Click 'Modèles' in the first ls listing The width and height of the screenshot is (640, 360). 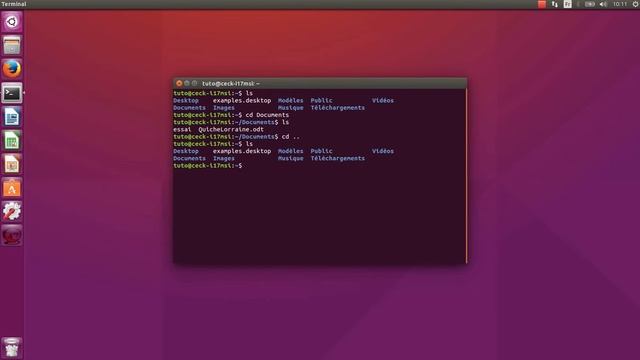tap(291, 100)
